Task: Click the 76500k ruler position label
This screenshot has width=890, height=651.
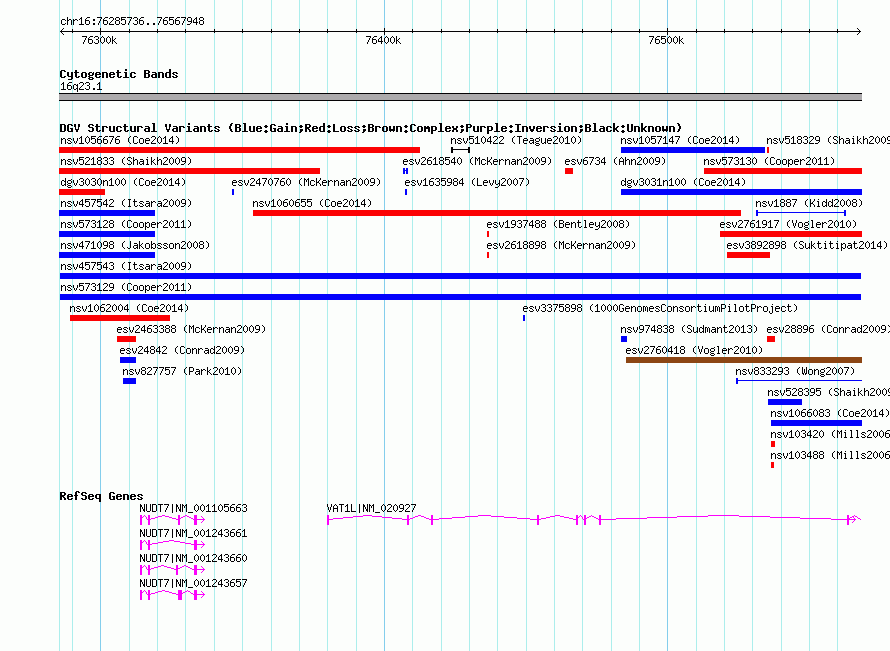Action: pos(666,40)
